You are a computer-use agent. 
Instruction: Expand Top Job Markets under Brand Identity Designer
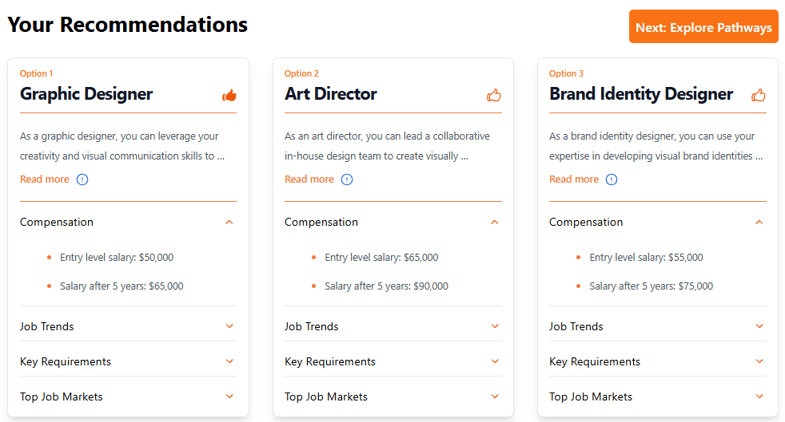point(759,396)
